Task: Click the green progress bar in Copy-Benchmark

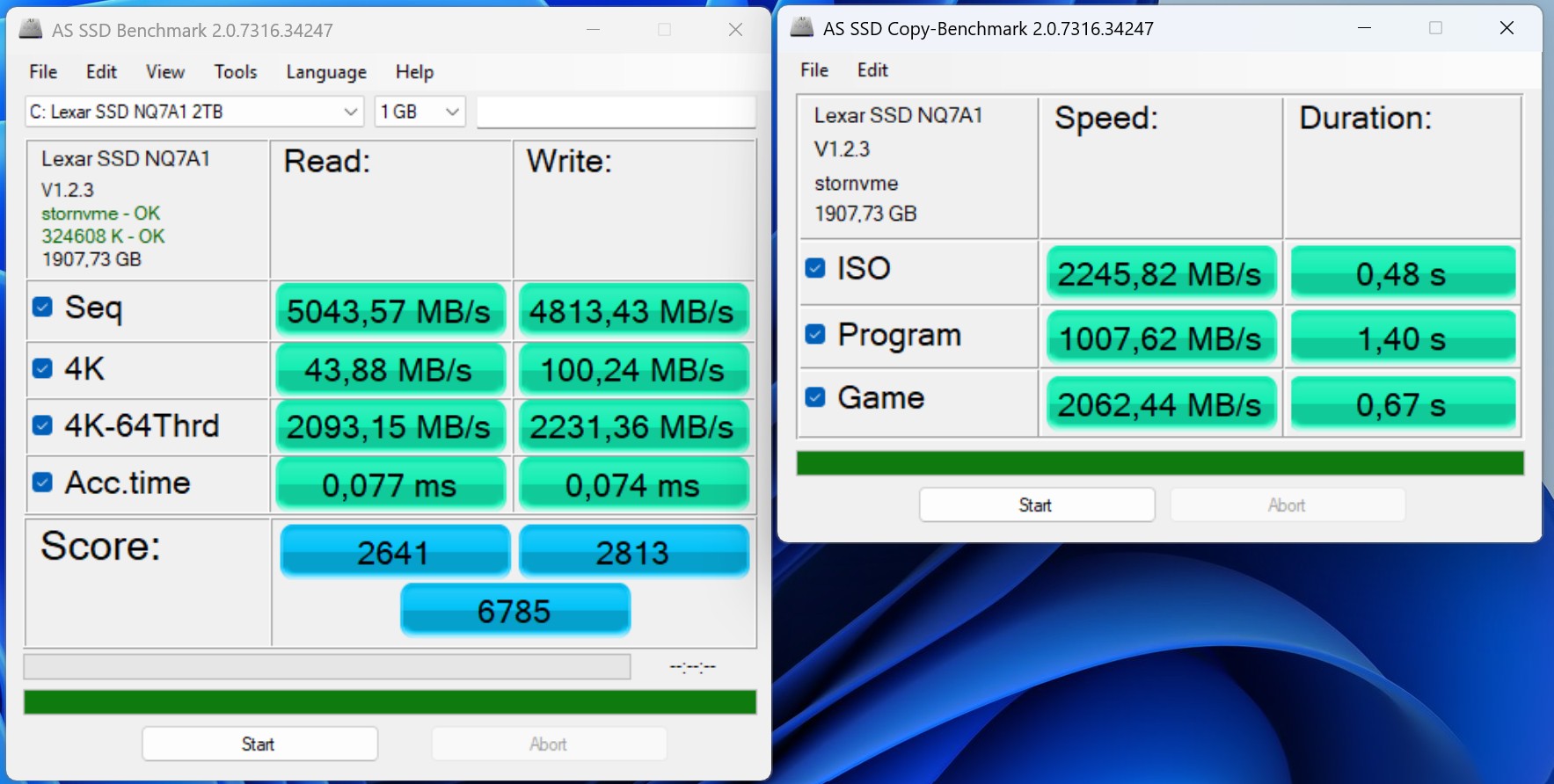Action: click(x=1159, y=463)
